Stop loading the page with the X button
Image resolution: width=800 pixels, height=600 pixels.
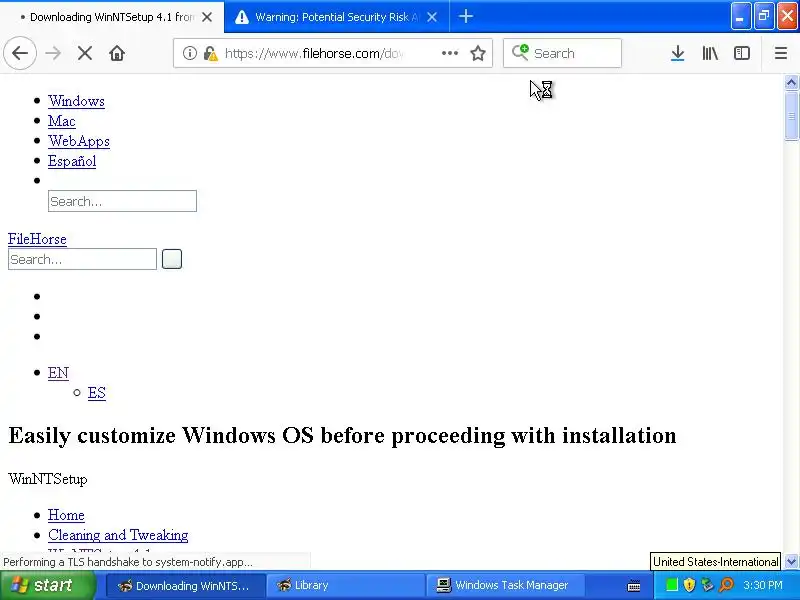coord(85,53)
